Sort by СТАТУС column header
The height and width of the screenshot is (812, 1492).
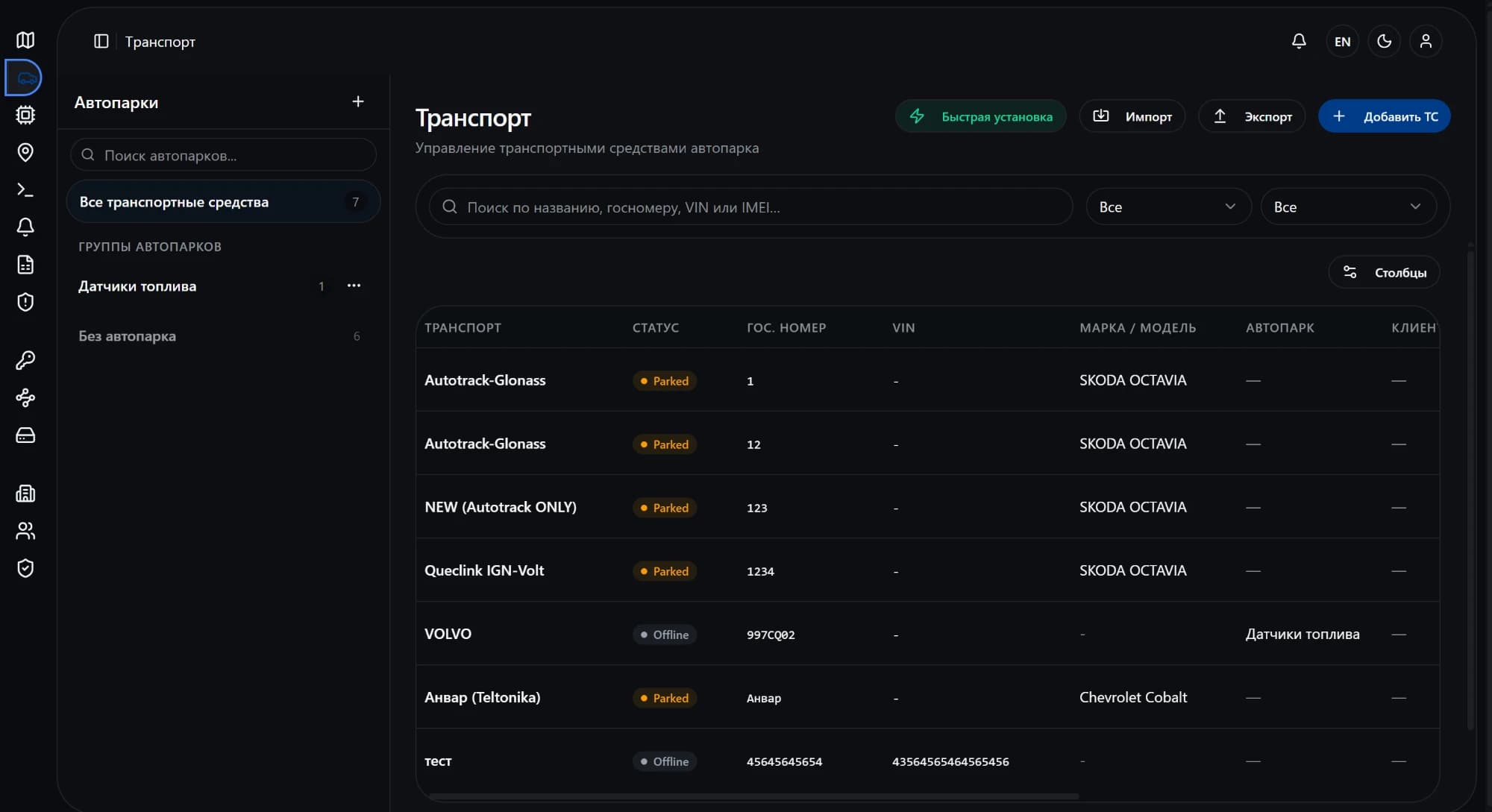pyautogui.click(x=656, y=327)
